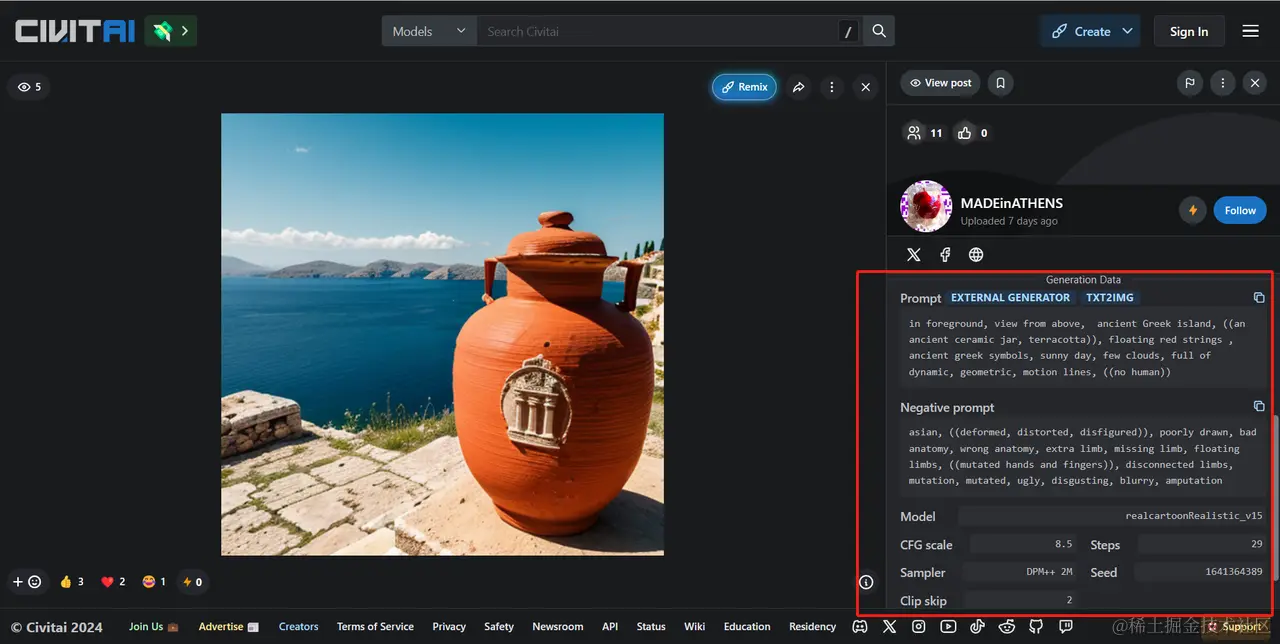
Task: Click the TXT2IMG badge
Action: [1109, 298]
